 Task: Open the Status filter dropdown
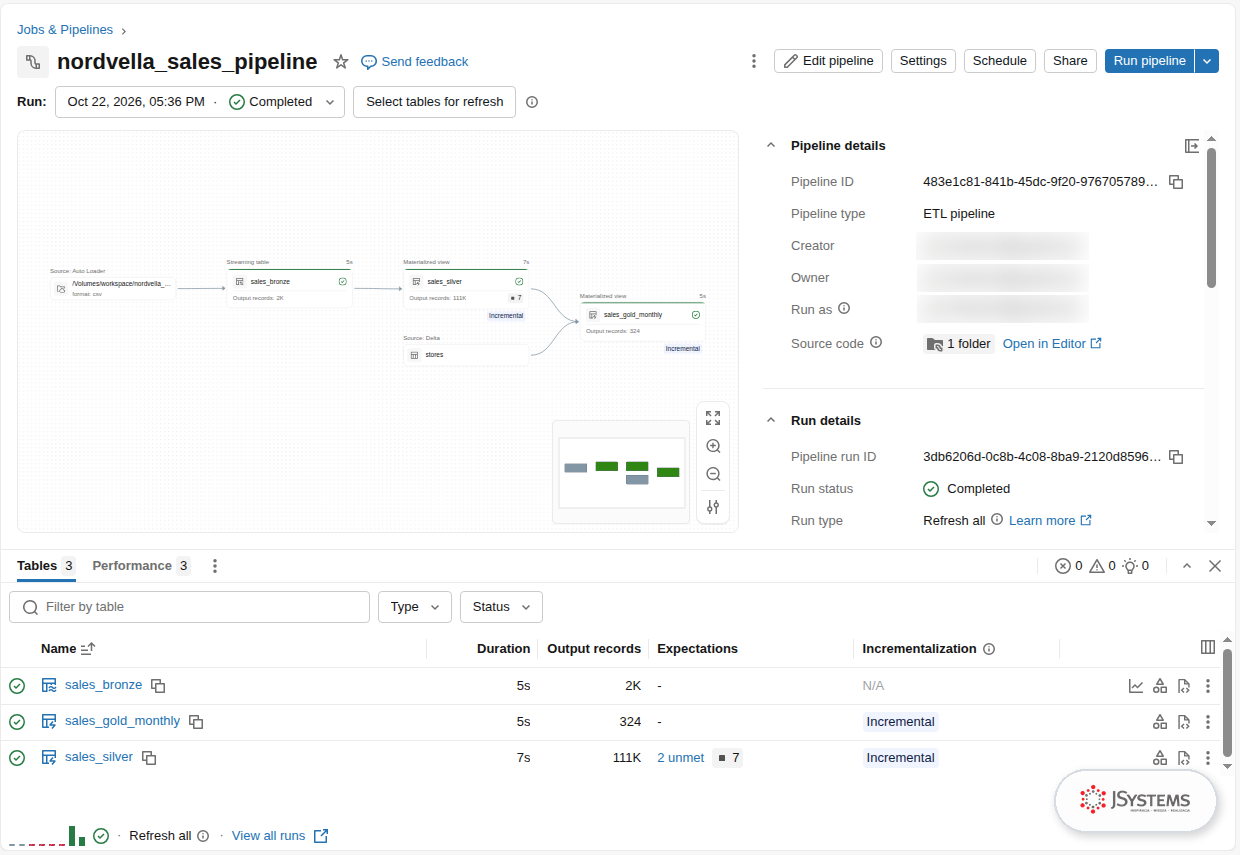coord(502,607)
